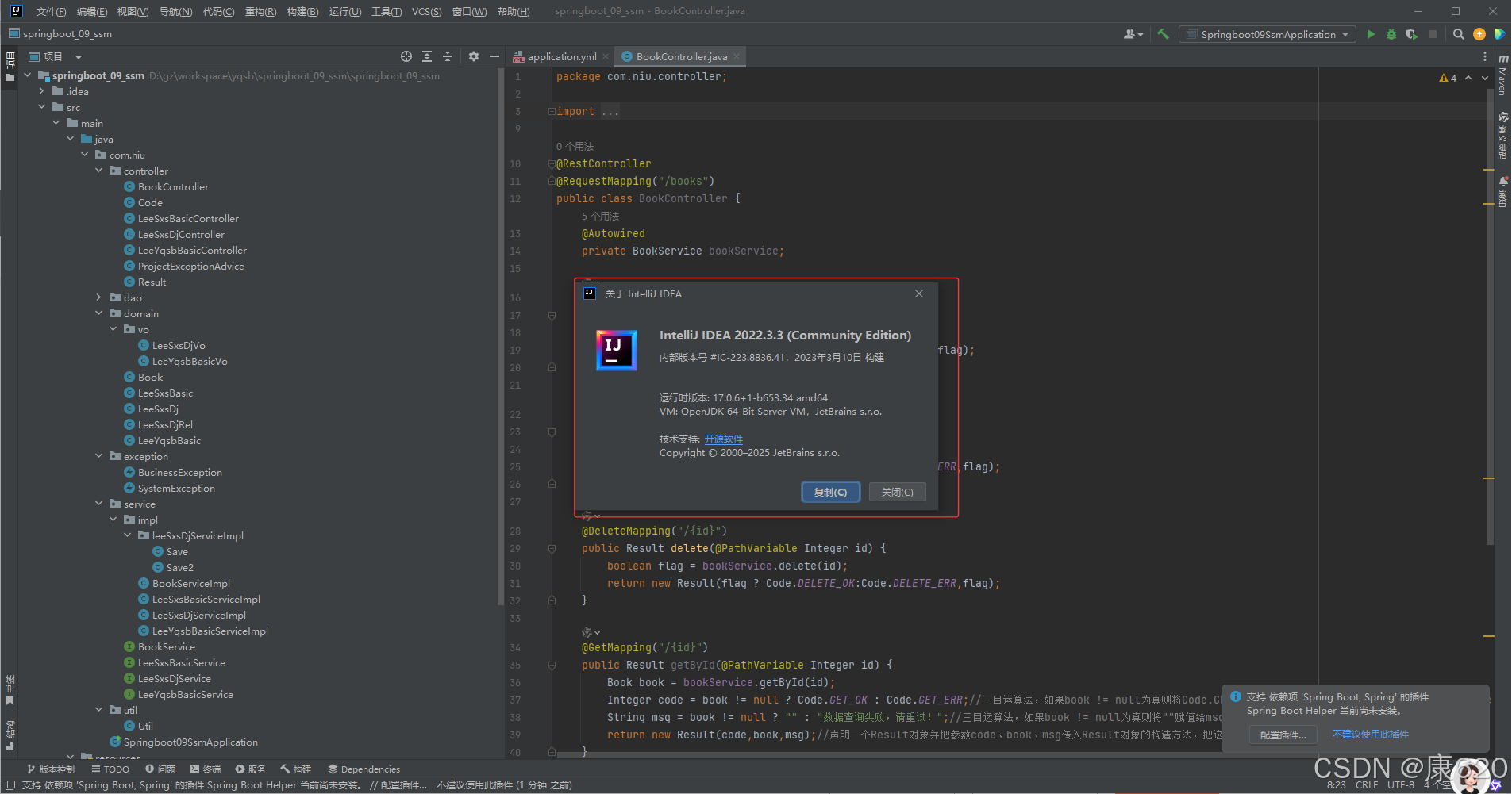Select ProjectExceptionAdvice class in tree
The width and height of the screenshot is (1512, 794).
[x=191, y=266]
